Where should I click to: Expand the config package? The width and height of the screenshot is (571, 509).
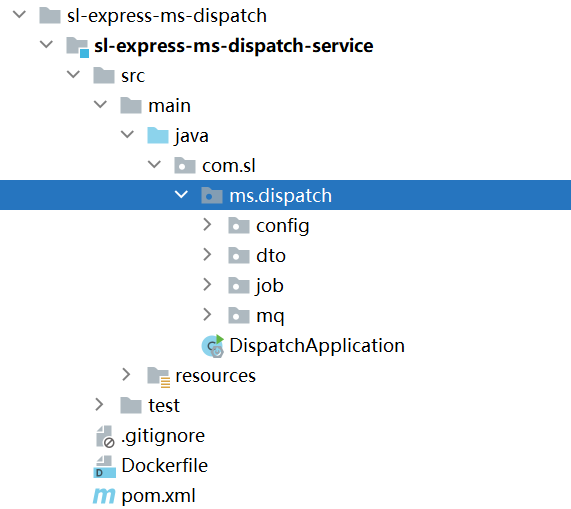click(x=207, y=225)
